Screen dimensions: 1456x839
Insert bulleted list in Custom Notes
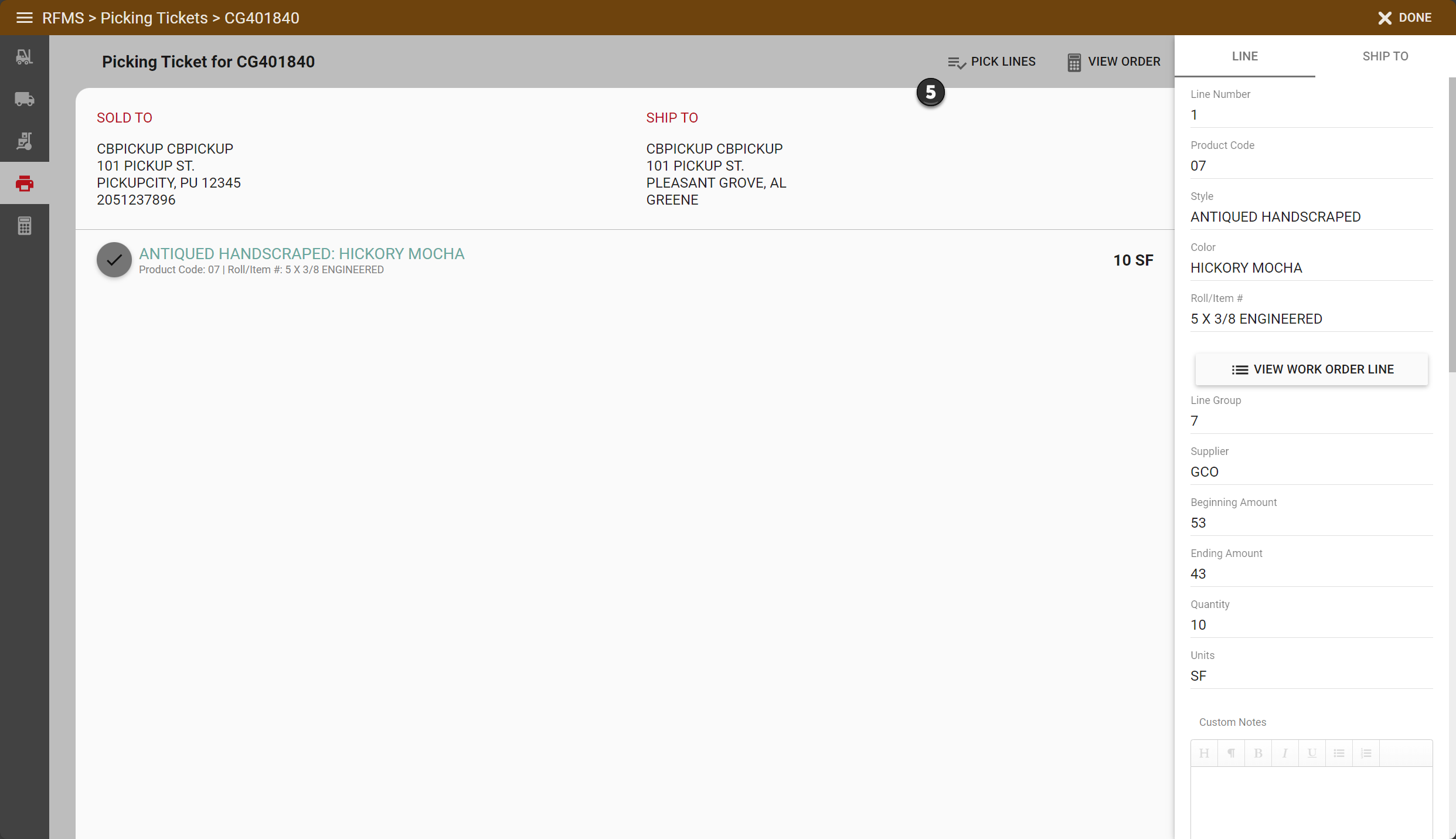click(1339, 753)
